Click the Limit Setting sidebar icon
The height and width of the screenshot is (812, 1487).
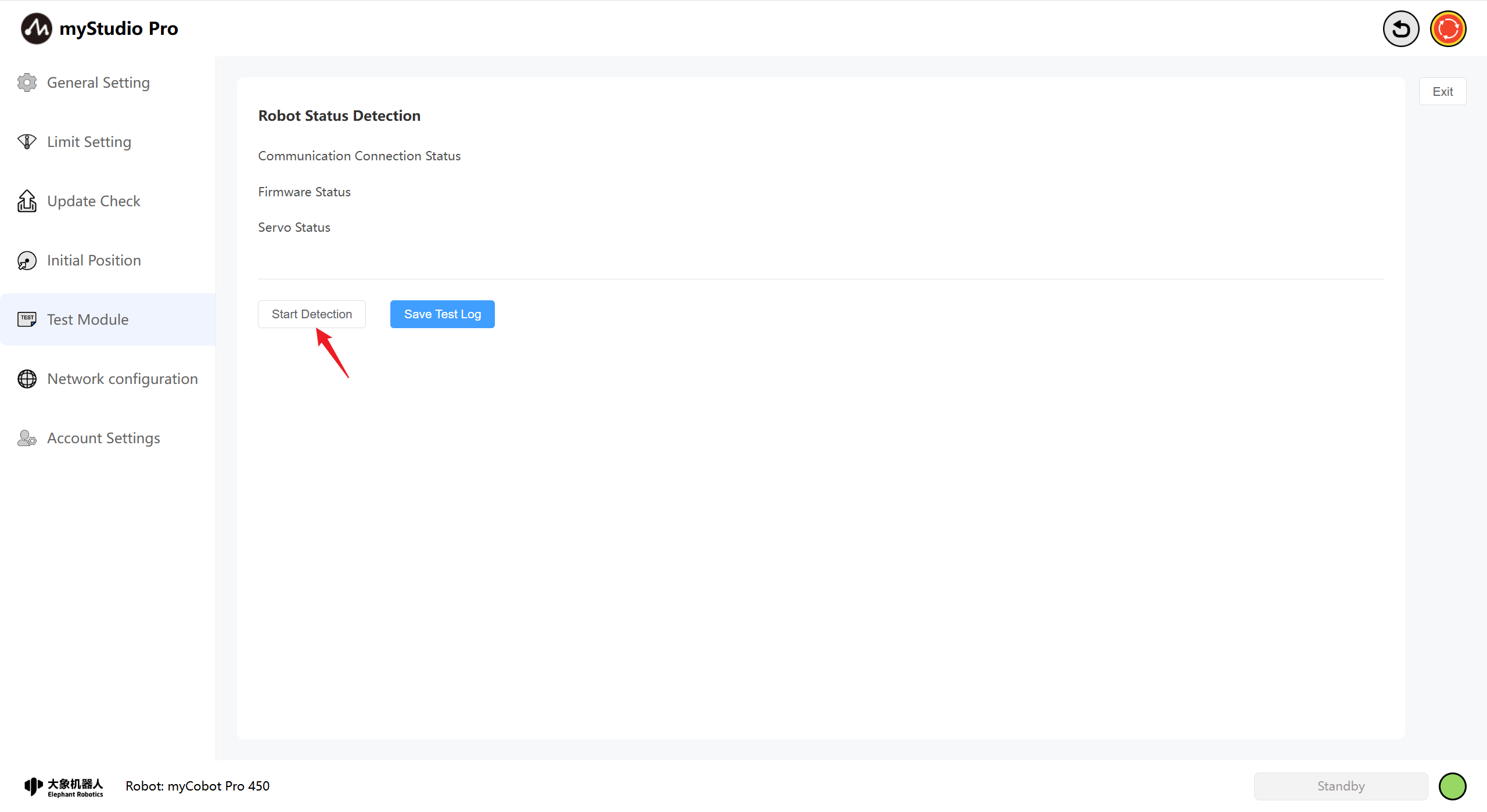click(27, 142)
